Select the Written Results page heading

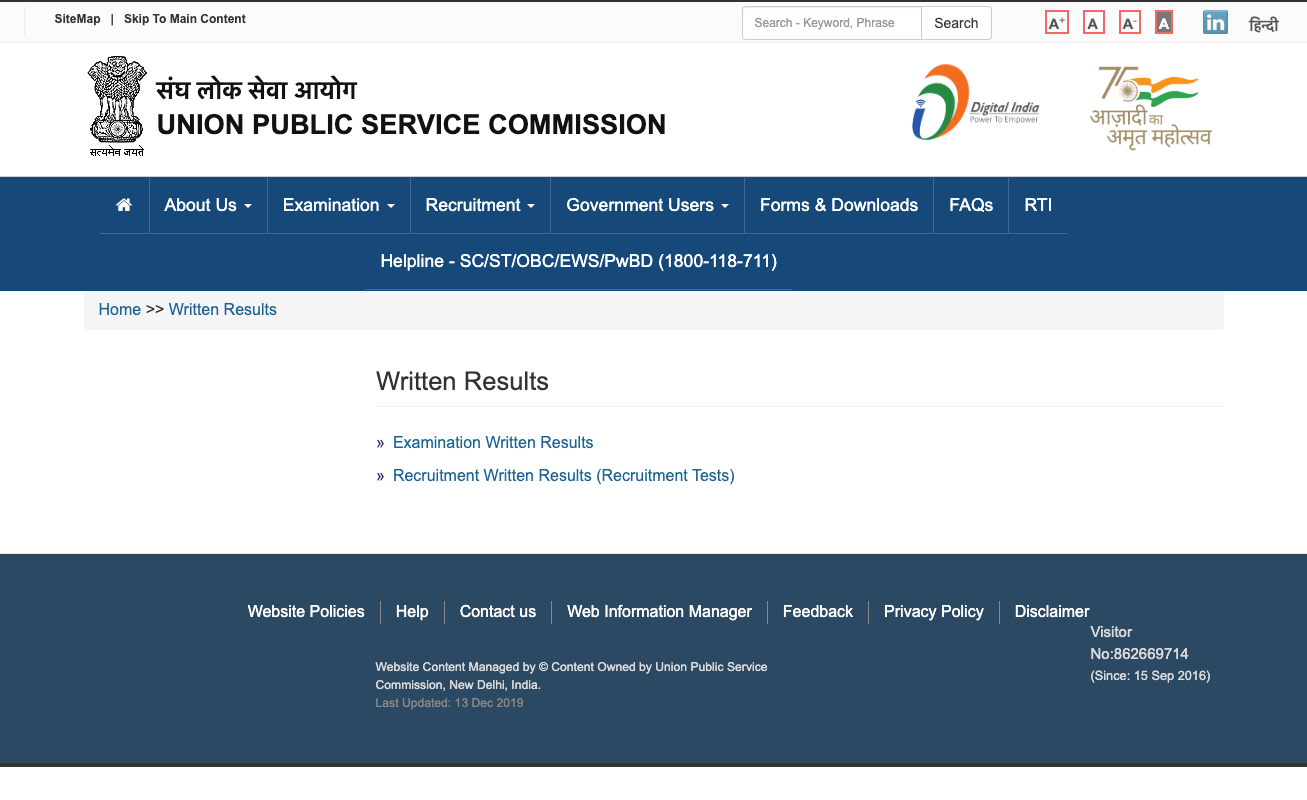[462, 381]
